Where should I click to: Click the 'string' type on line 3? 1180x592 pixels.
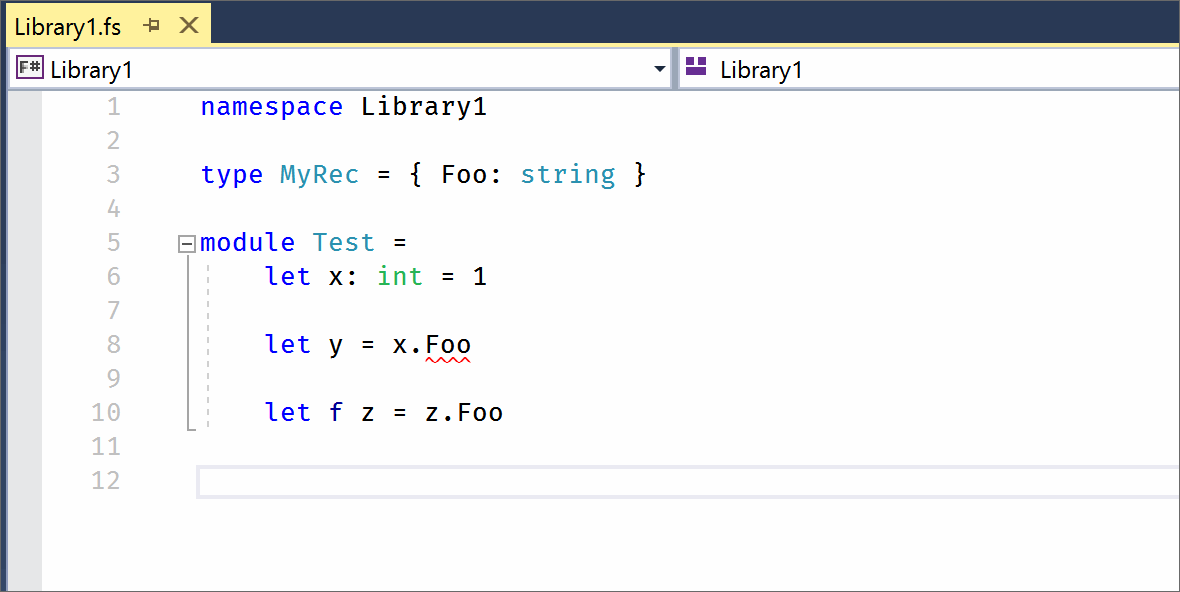pos(567,175)
